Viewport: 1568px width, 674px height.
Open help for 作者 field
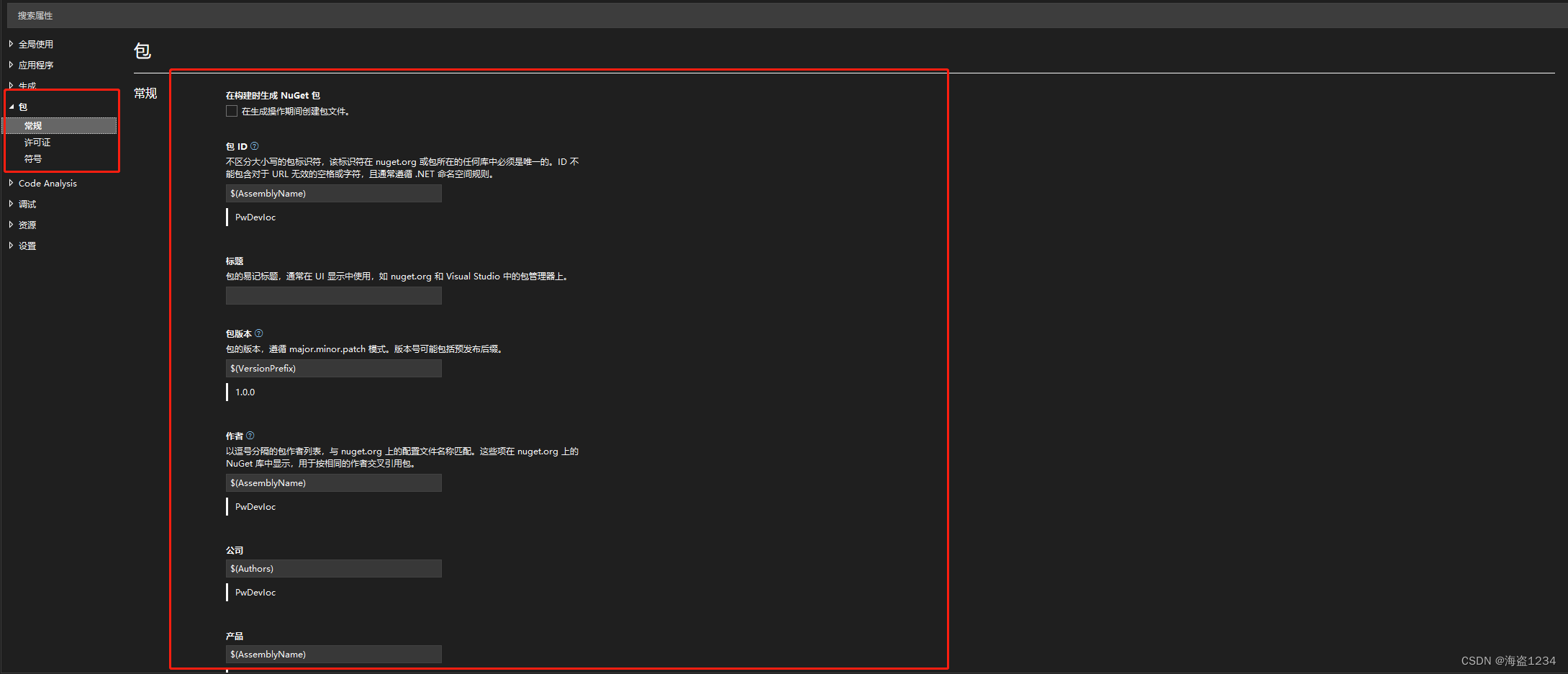click(x=250, y=435)
